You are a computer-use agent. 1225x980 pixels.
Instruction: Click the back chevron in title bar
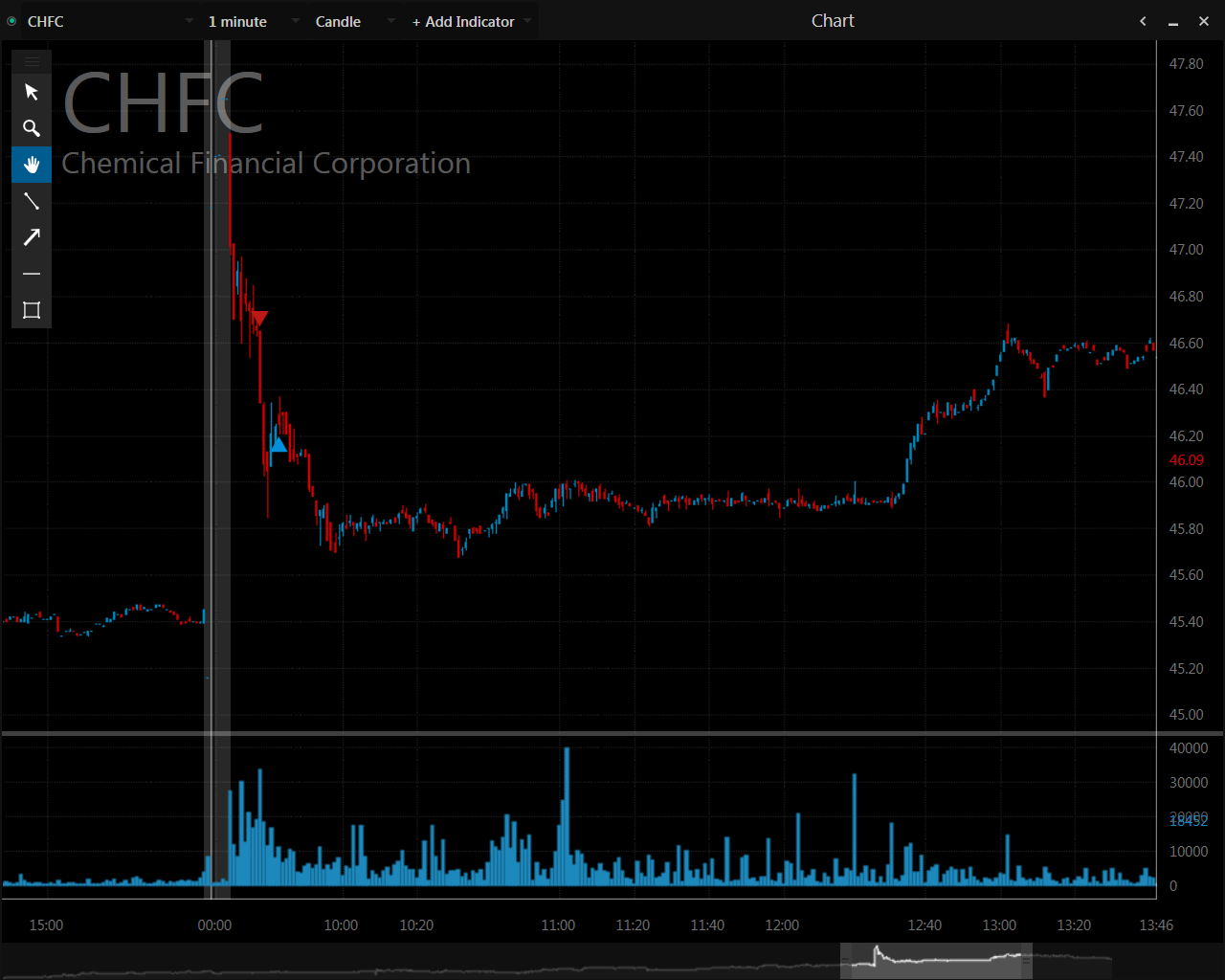coord(1143,21)
